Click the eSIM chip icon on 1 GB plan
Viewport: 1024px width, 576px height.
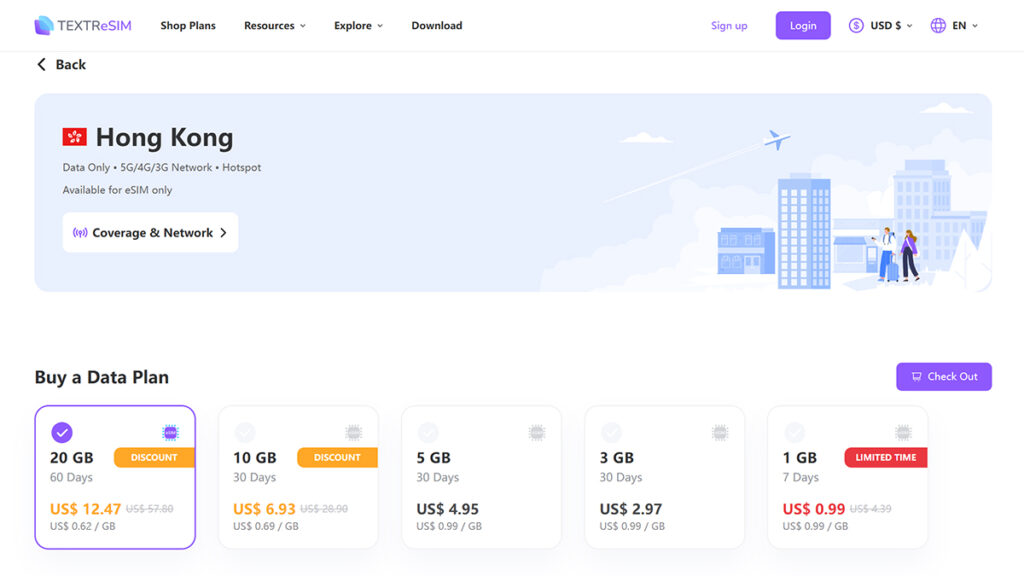click(903, 432)
